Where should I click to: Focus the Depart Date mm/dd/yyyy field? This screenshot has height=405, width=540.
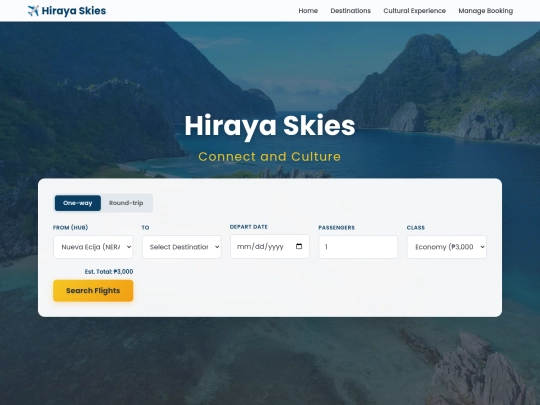pos(270,247)
